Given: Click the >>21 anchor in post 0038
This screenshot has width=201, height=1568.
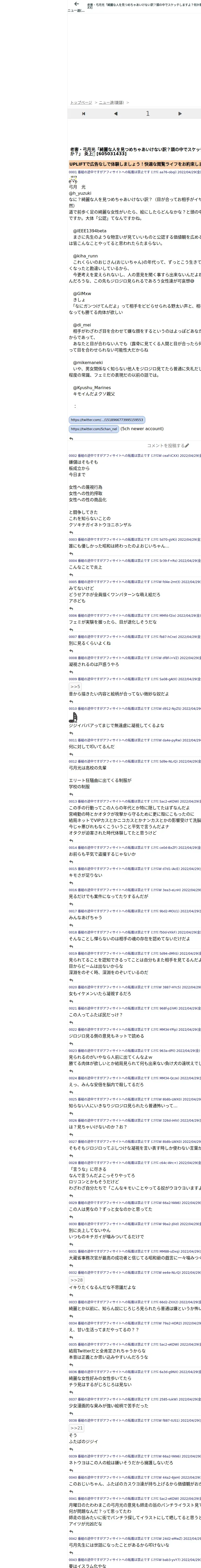Looking at the screenshot, I should 77,1428.
